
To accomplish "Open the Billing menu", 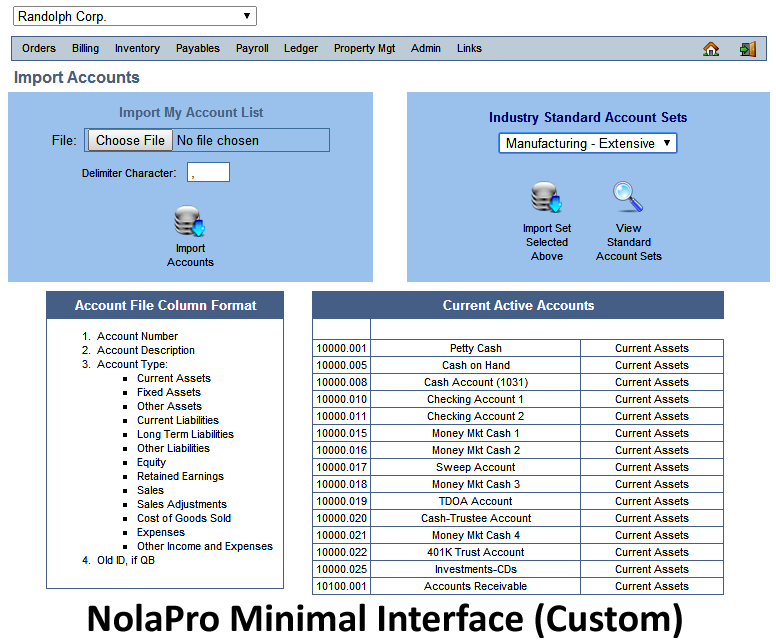I will (x=85, y=48).
